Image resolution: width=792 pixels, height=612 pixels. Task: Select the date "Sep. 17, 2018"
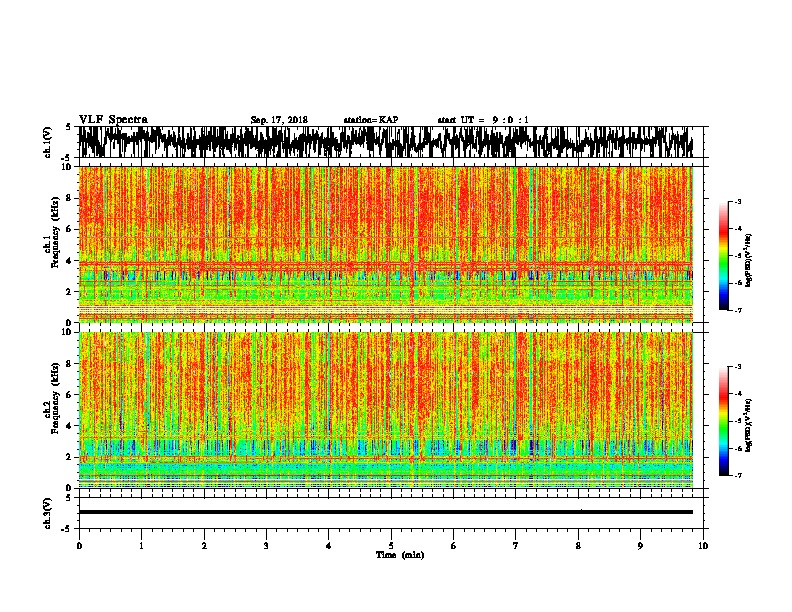[279, 120]
